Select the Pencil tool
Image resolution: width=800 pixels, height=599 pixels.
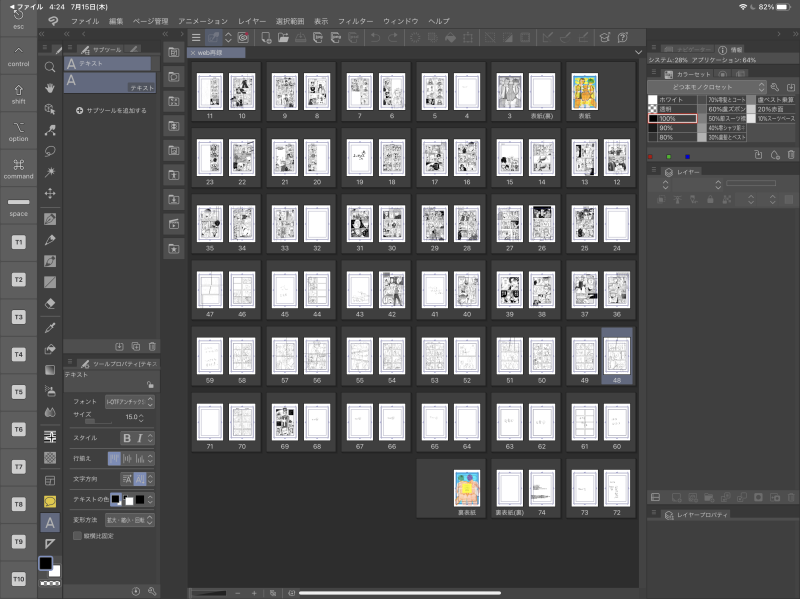tap(49, 240)
